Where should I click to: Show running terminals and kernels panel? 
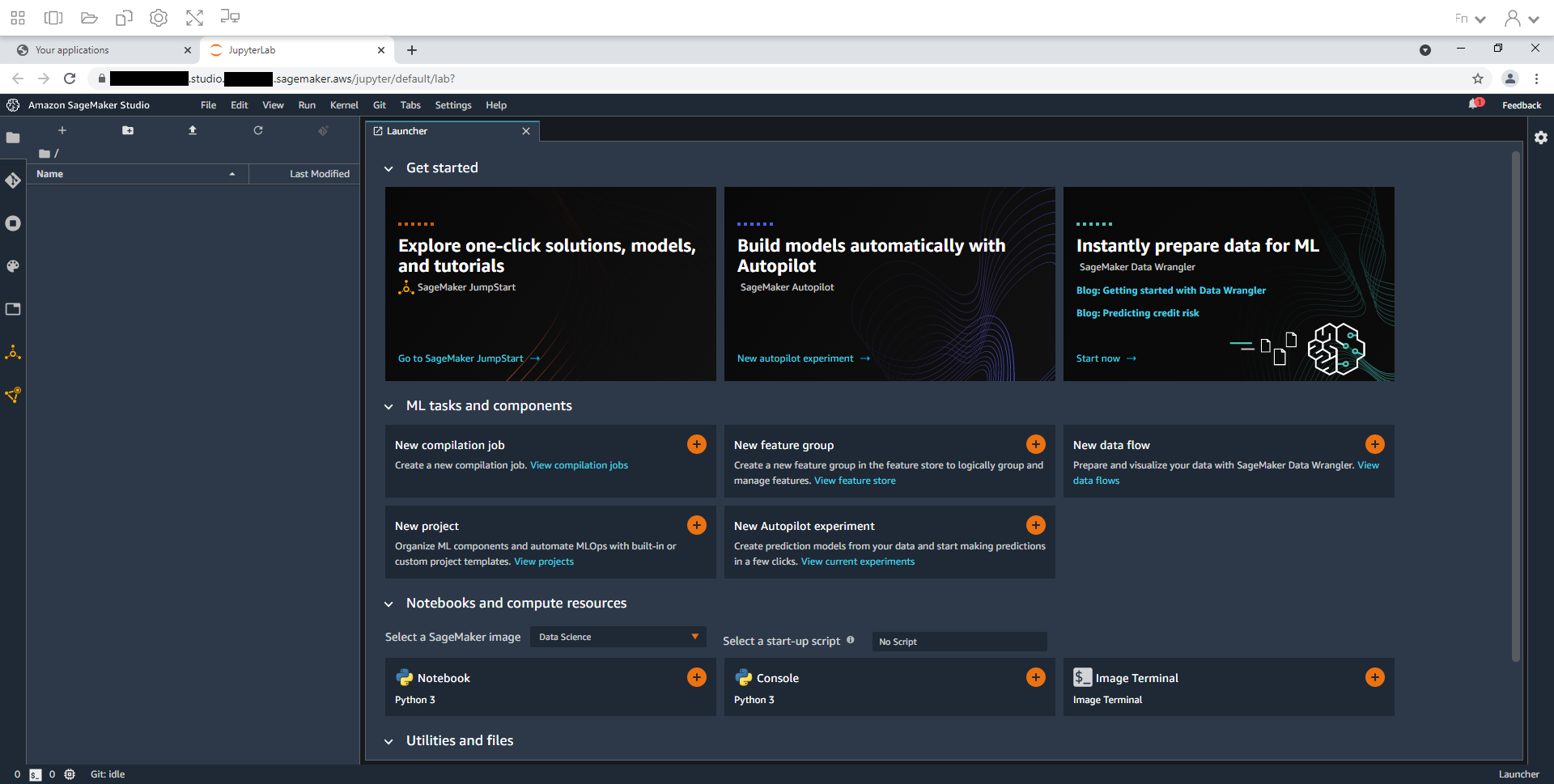[x=13, y=223]
